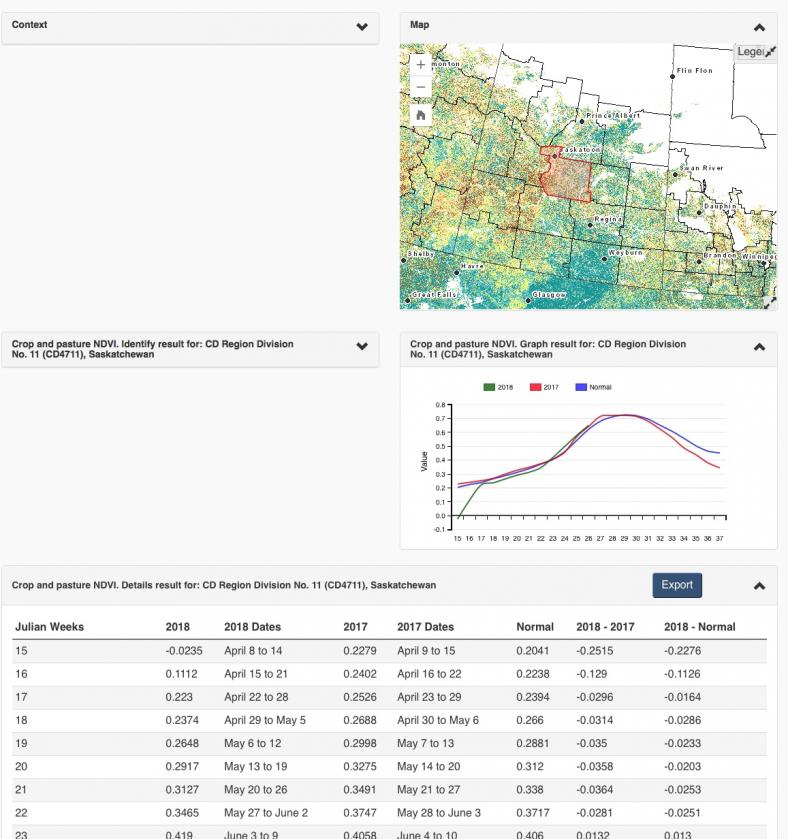Click the Export button
Image resolution: width=788 pixels, height=839 pixels.
point(677,585)
